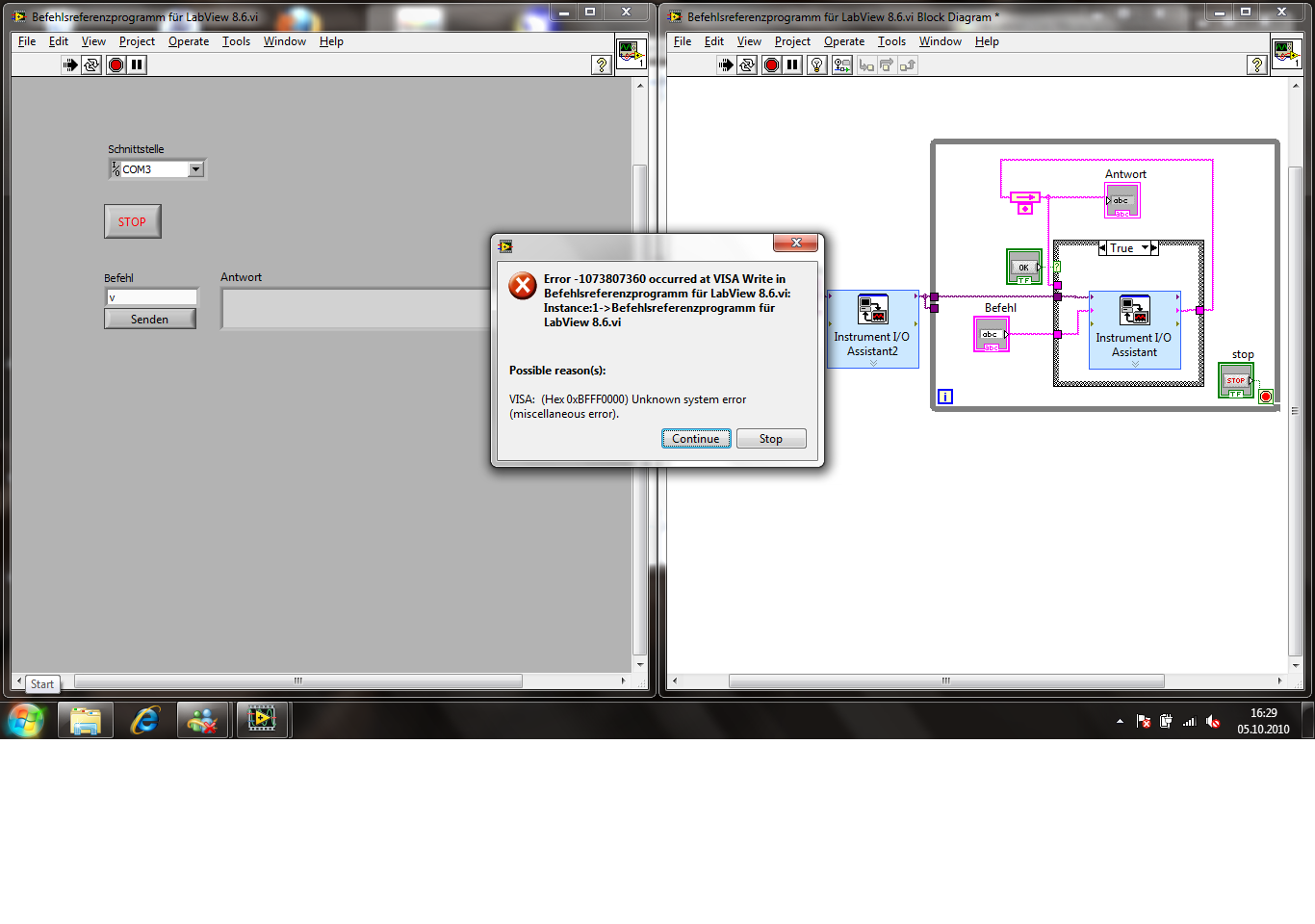
Task: Click the red error icon in the dialog
Action: [523, 286]
